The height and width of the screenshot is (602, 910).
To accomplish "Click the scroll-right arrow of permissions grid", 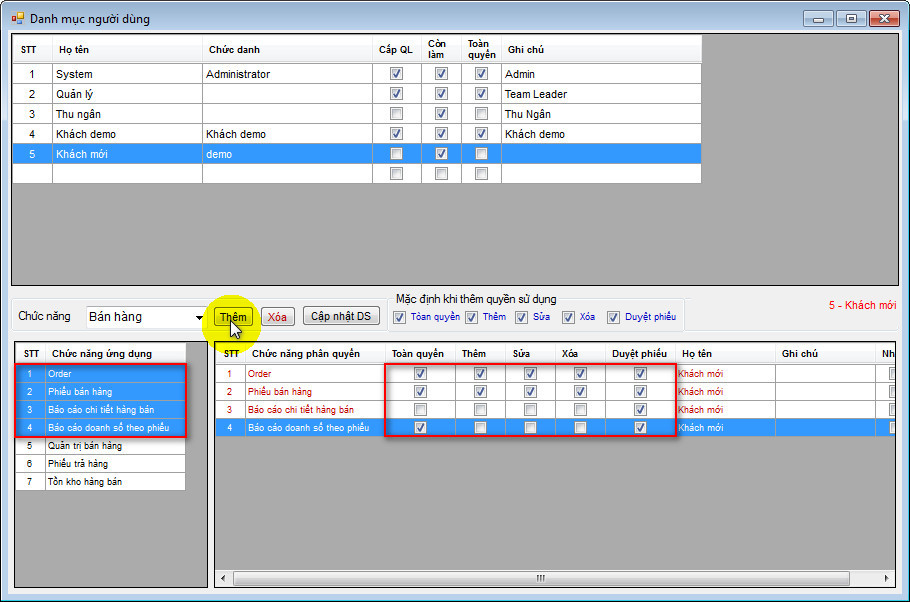I will 886,578.
